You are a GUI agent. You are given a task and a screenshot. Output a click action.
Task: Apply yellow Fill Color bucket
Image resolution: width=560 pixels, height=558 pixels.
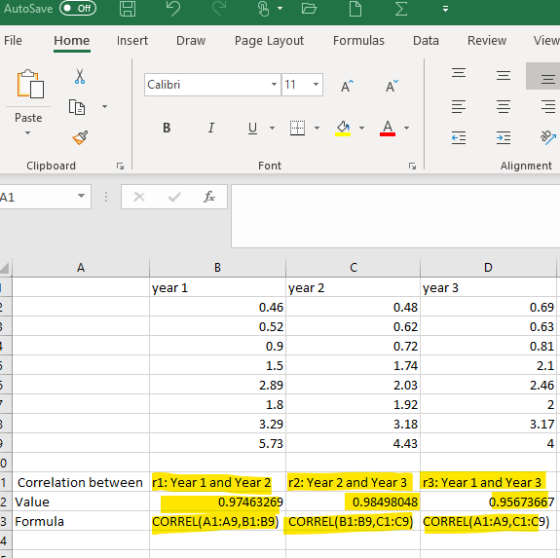point(343,128)
